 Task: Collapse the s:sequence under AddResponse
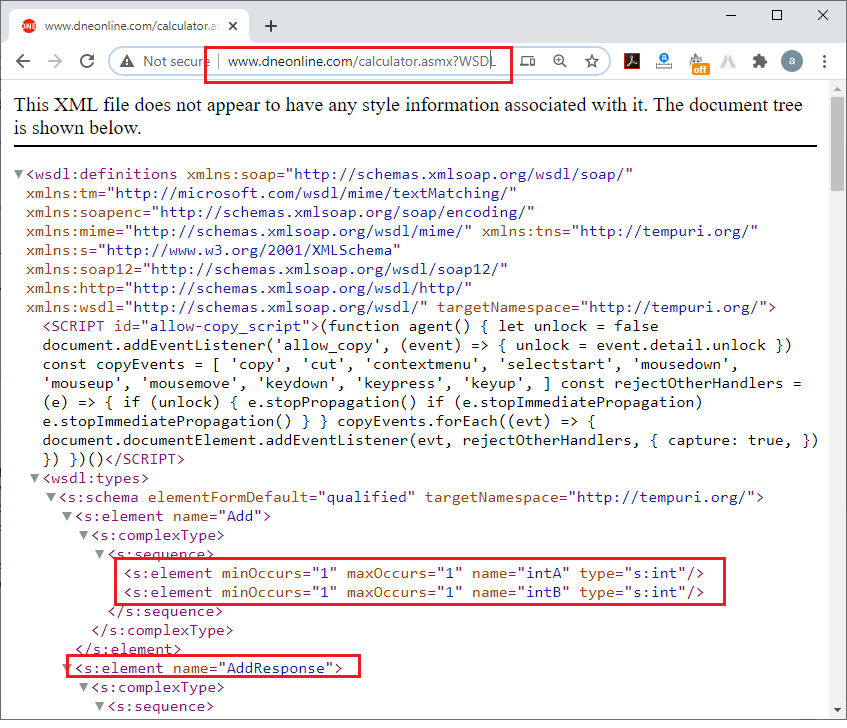99,706
